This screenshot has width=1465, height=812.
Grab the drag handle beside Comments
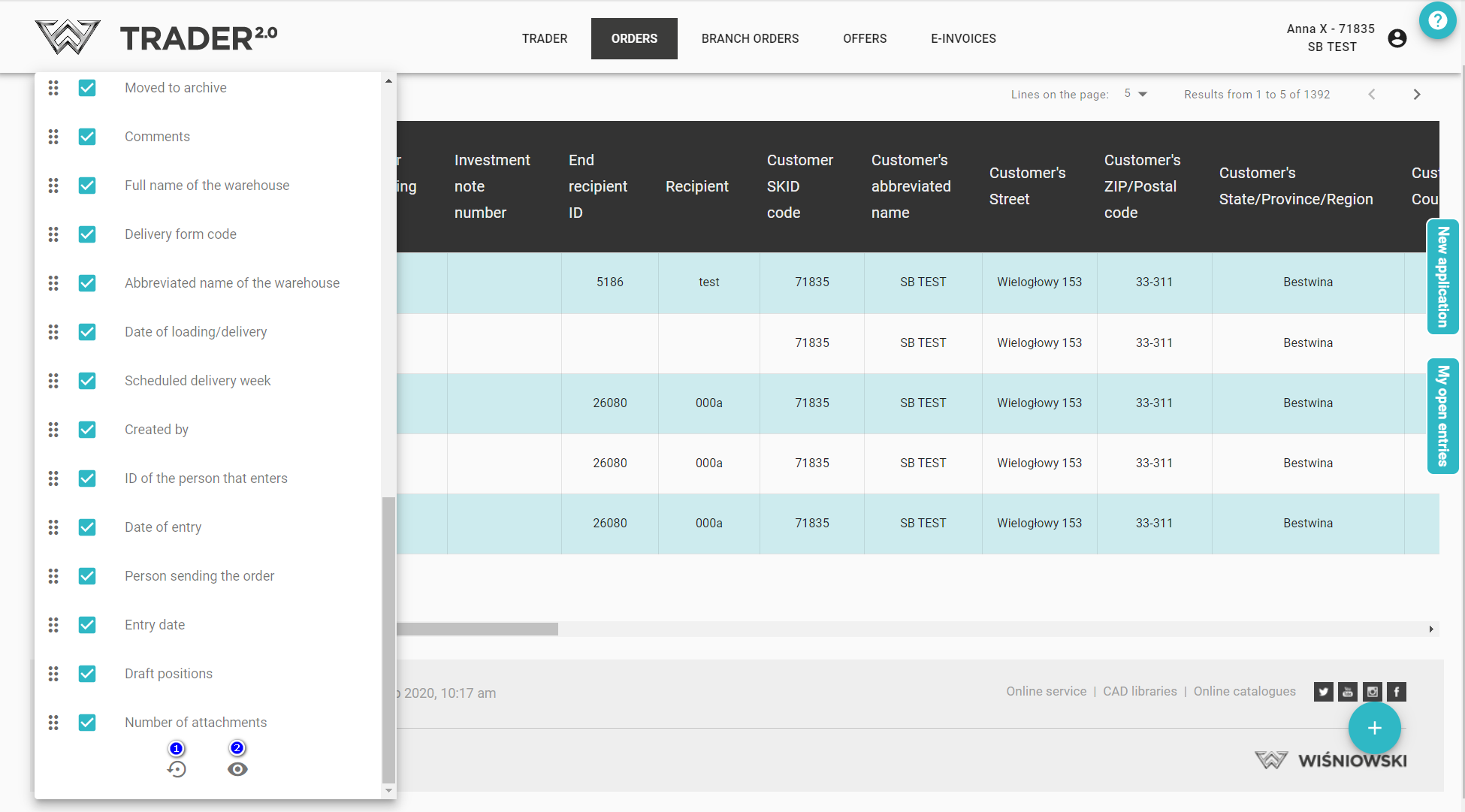[x=53, y=137]
